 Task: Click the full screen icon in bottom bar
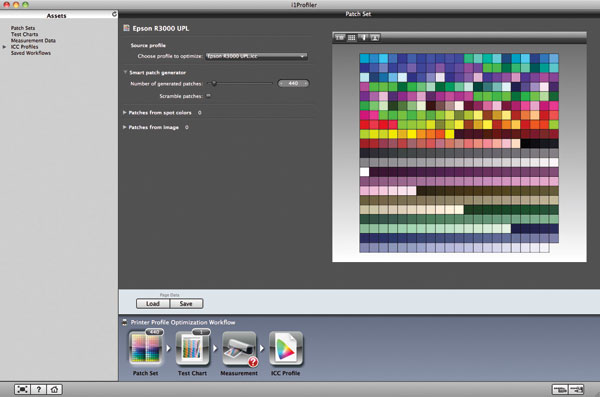coord(22,389)
